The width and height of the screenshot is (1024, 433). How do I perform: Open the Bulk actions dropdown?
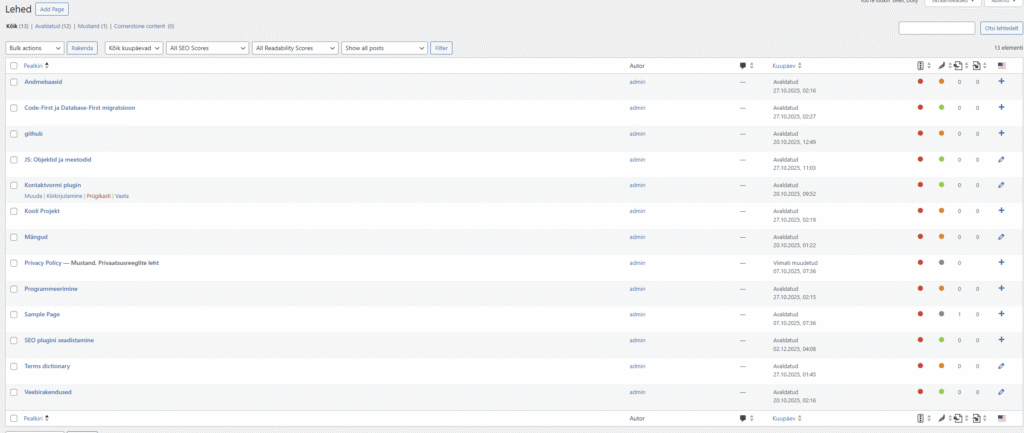tap(35, 47)
